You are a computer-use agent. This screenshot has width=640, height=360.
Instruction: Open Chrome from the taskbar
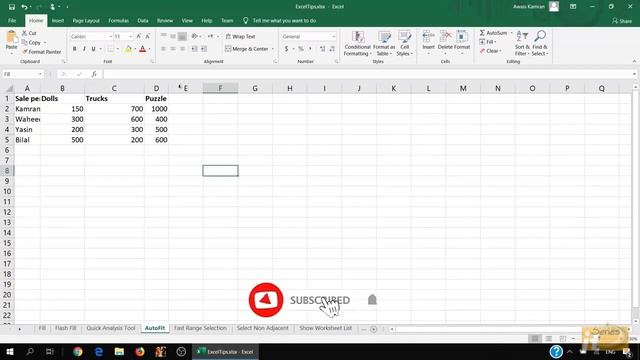coord(78,351)
